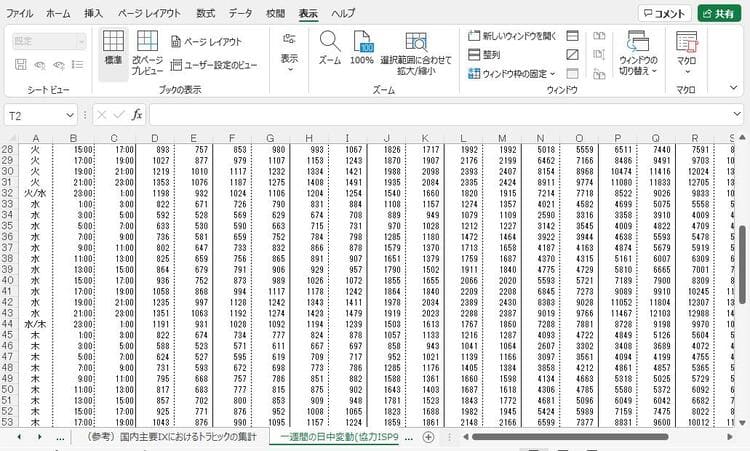Click the left sheet tabs ellipsis
750x451 pixels.
[x=60, y=438]
